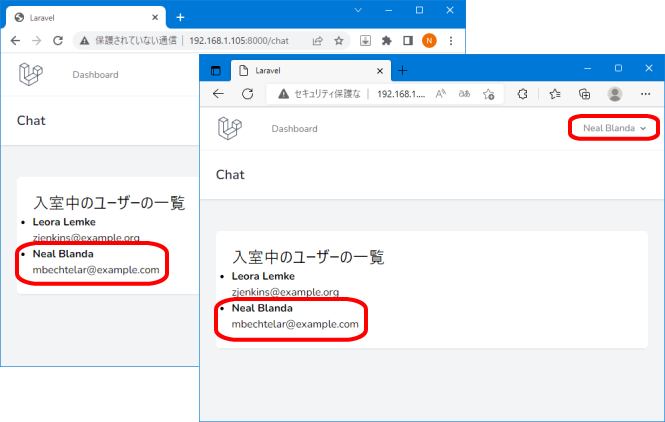The height and width of the screenshot is (422, 665).
Task: Click 入室中のユーザーの一覧 heading in Chrome window
Action: coord(109,203)
